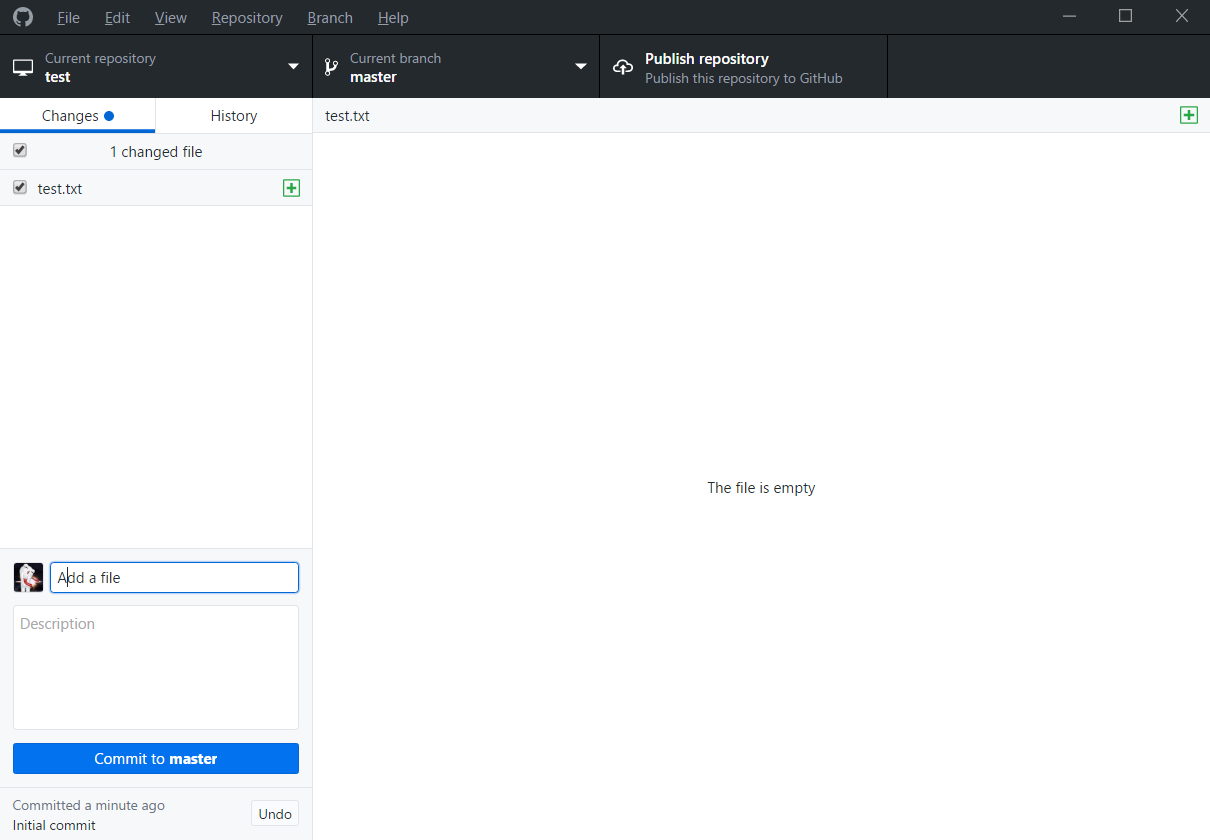Screen dimensions: 1210x840
Task: Click the test.txt diff header filename
Action: pyautogui.click(x=347, y=116)
